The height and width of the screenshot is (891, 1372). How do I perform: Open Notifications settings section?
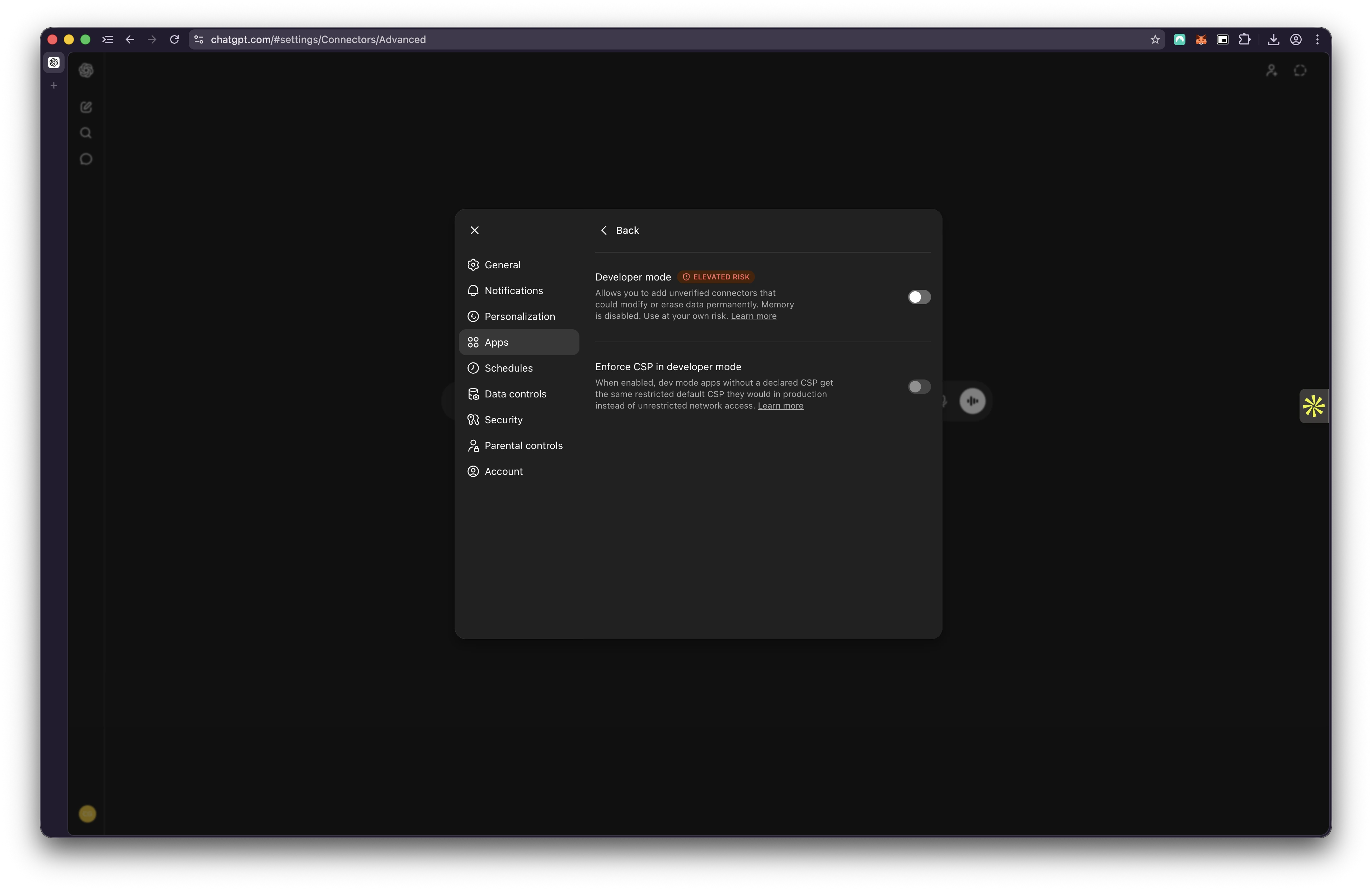pyautogui.click(x=519, y=291)
